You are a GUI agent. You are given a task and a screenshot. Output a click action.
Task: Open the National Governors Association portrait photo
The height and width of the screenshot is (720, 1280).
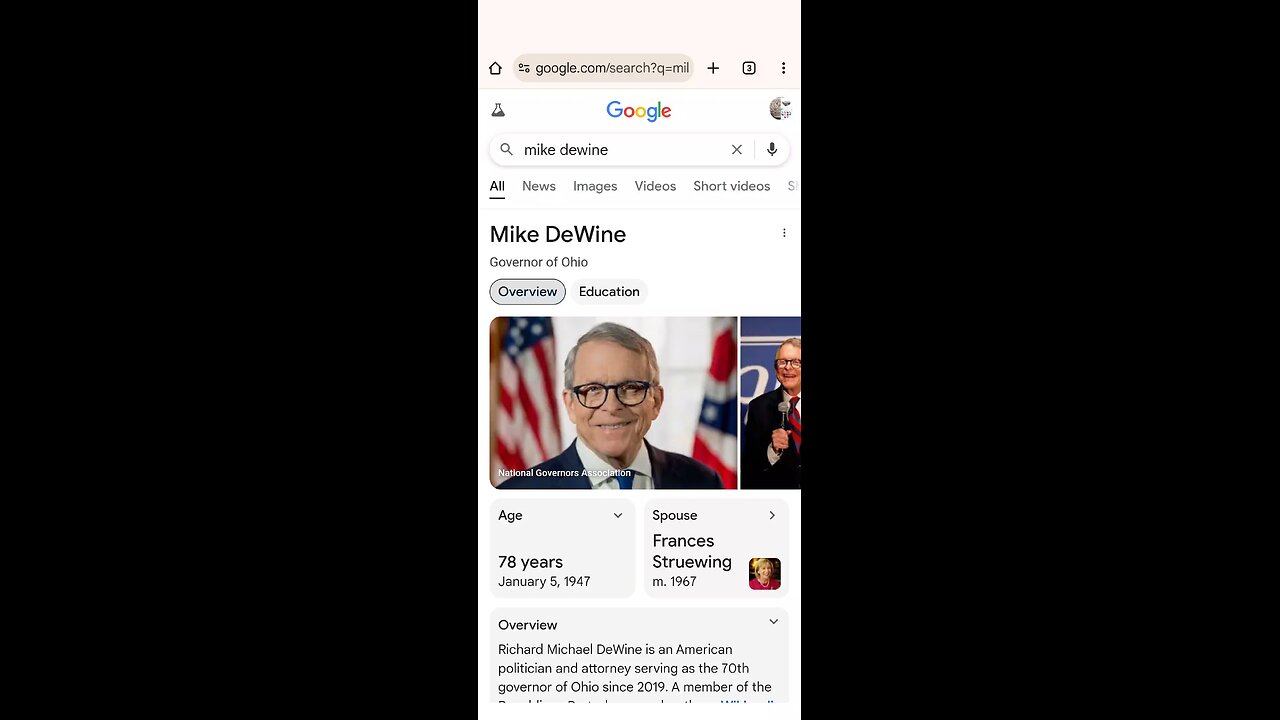[x=613, y=403]
